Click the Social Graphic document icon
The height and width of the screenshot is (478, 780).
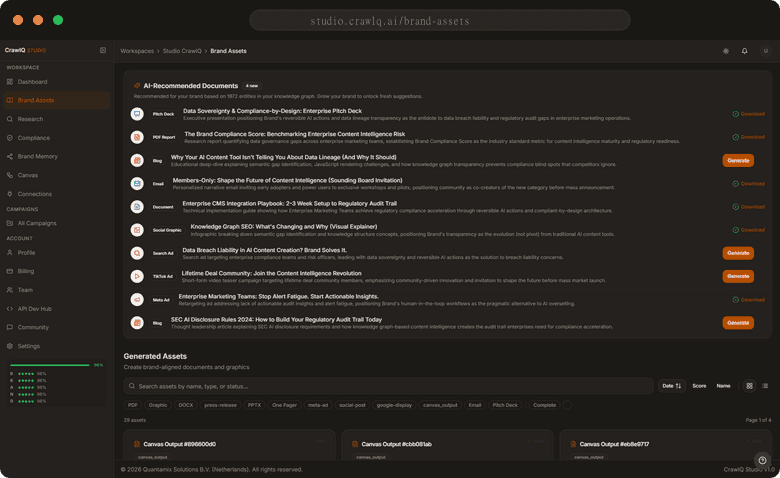click(137, 230)
